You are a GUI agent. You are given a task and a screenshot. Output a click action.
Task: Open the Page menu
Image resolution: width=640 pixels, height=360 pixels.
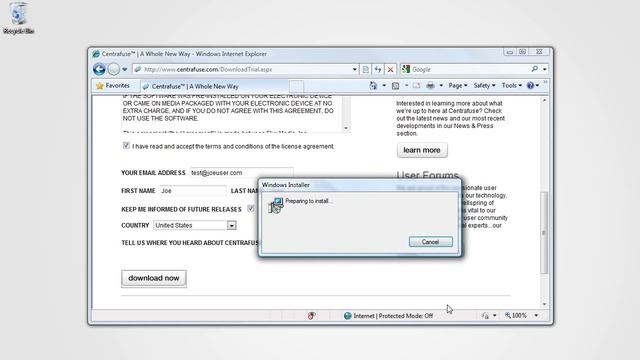pyautogui.click(x=458, y=86)
